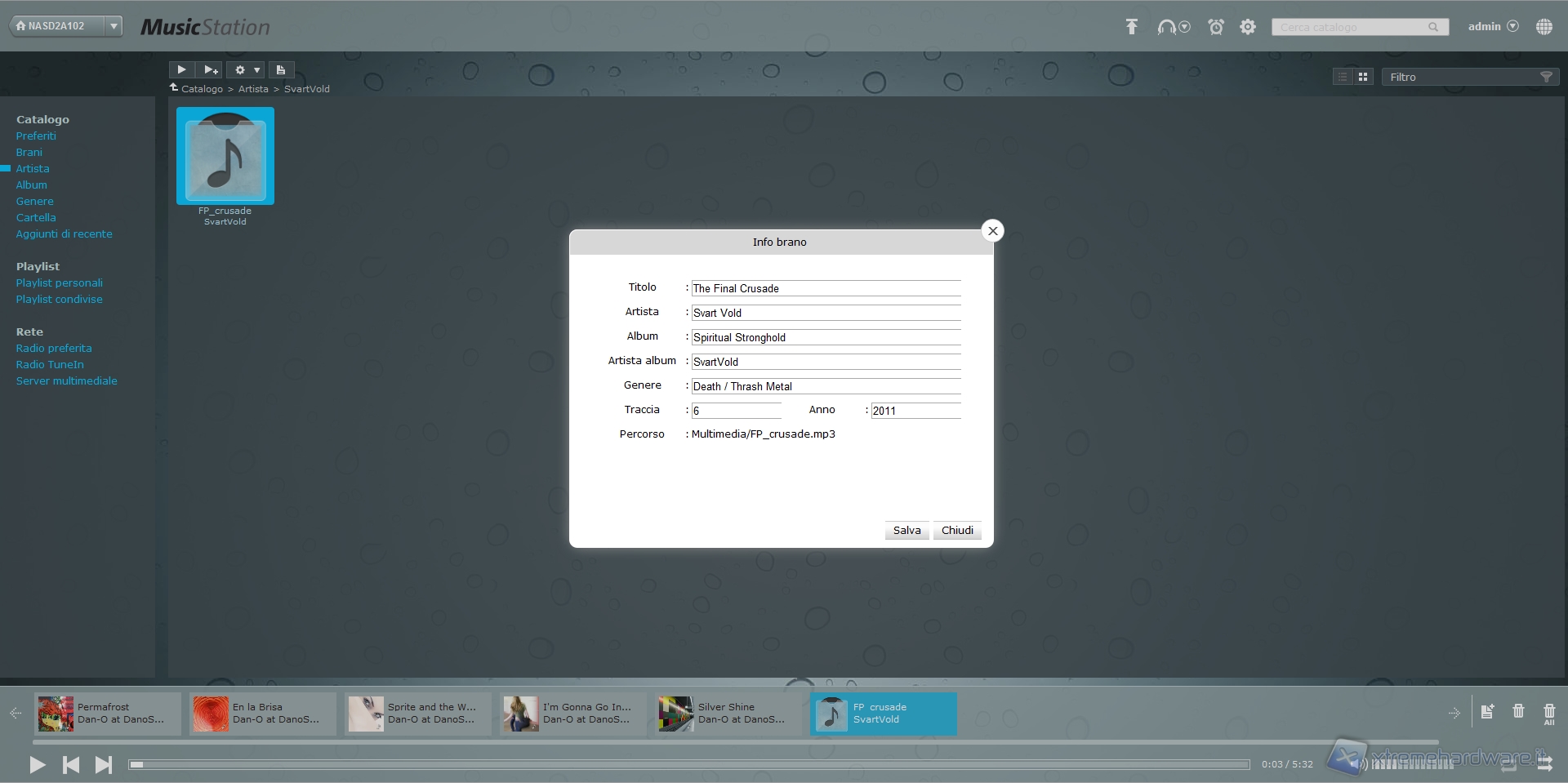Click the Titolo text field

pos(825,288)
